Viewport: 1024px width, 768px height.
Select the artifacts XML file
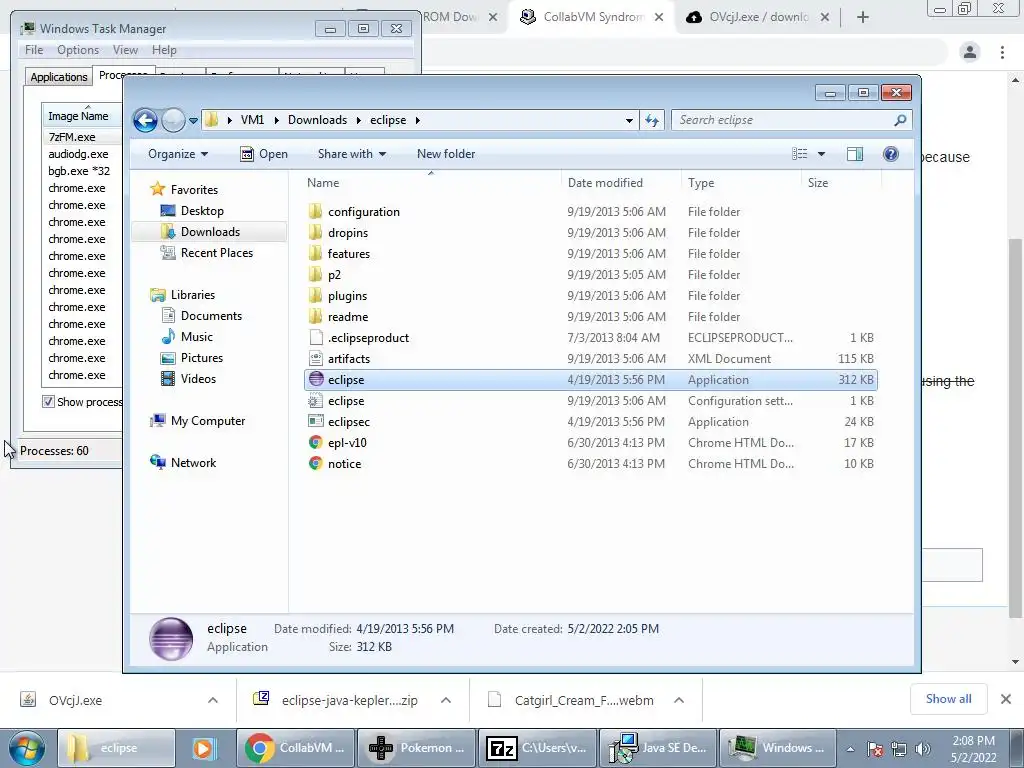pos(348,359)
